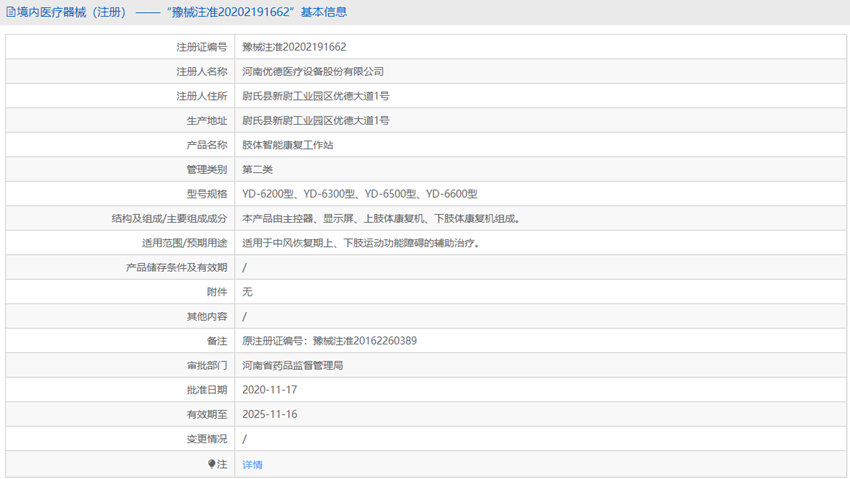
Task: Click the 注册人名称 field label
Action: tap(202, 72)
